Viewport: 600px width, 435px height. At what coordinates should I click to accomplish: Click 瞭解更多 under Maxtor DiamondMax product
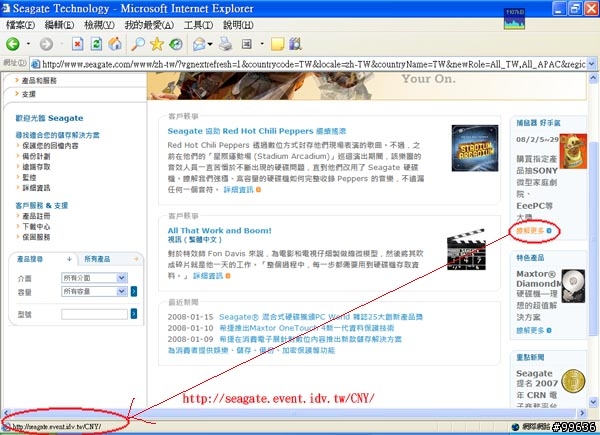pos(530,330)
